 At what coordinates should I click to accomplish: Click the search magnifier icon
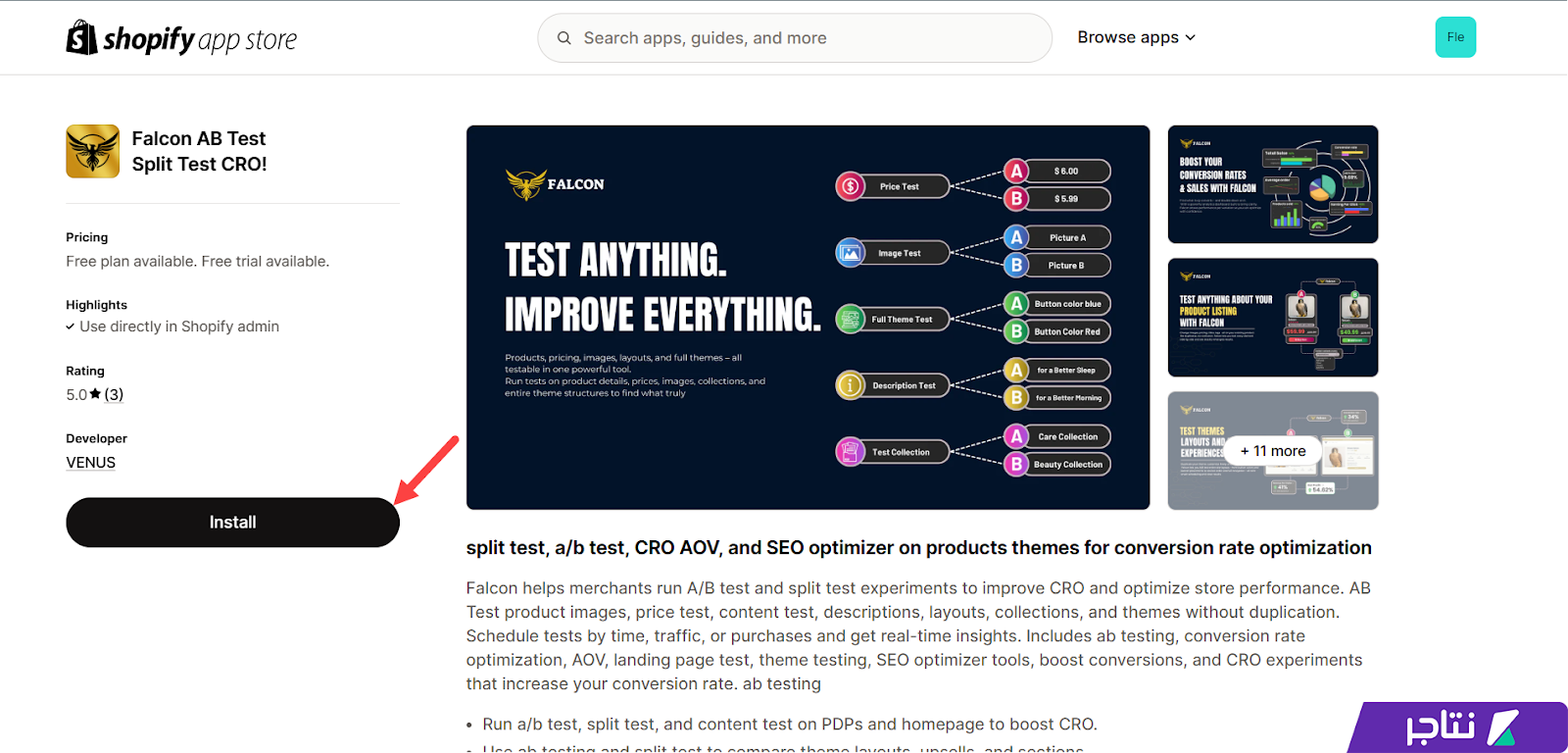(563, 38)
